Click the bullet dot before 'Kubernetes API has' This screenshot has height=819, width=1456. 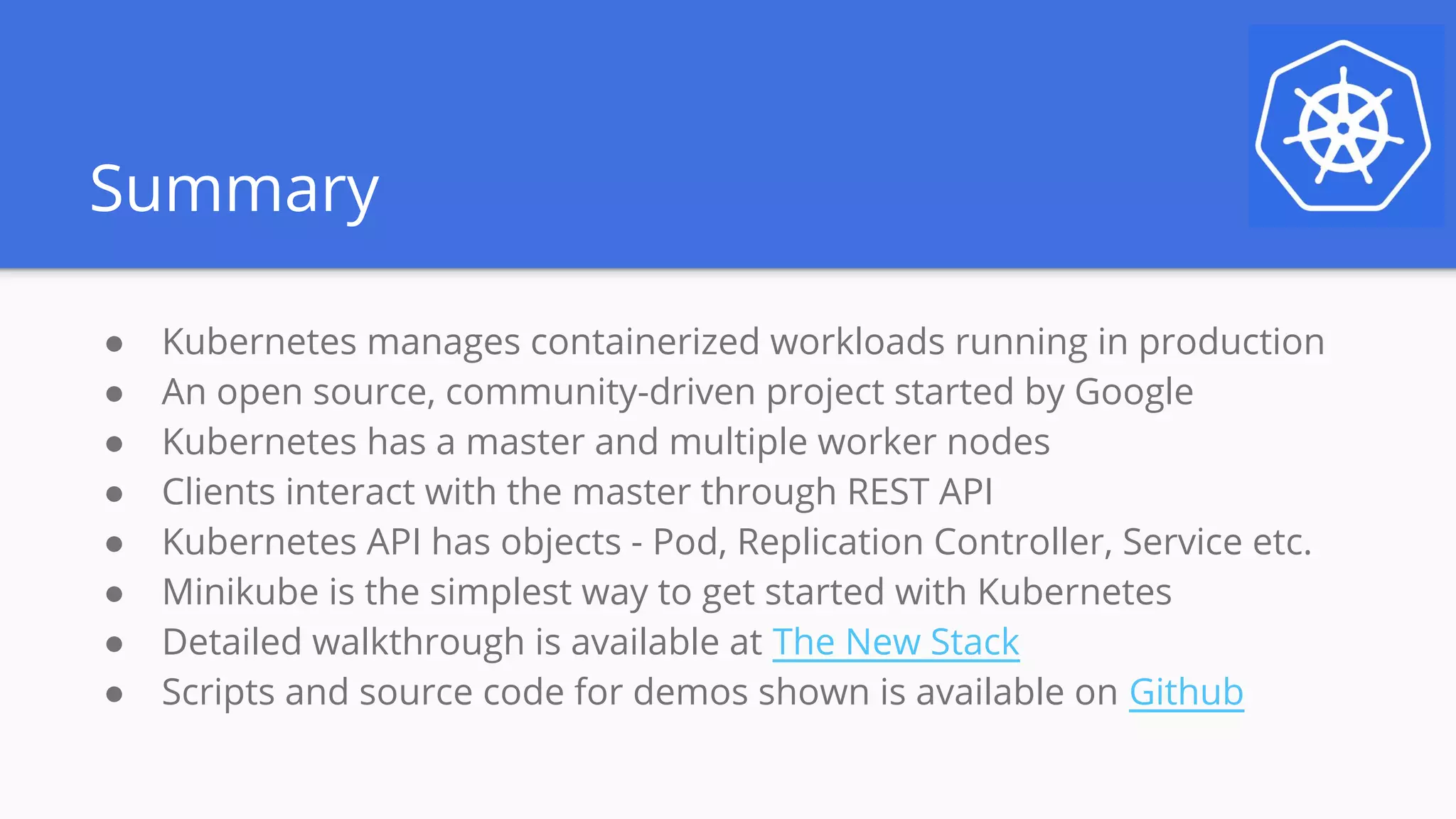pos(114,544)
